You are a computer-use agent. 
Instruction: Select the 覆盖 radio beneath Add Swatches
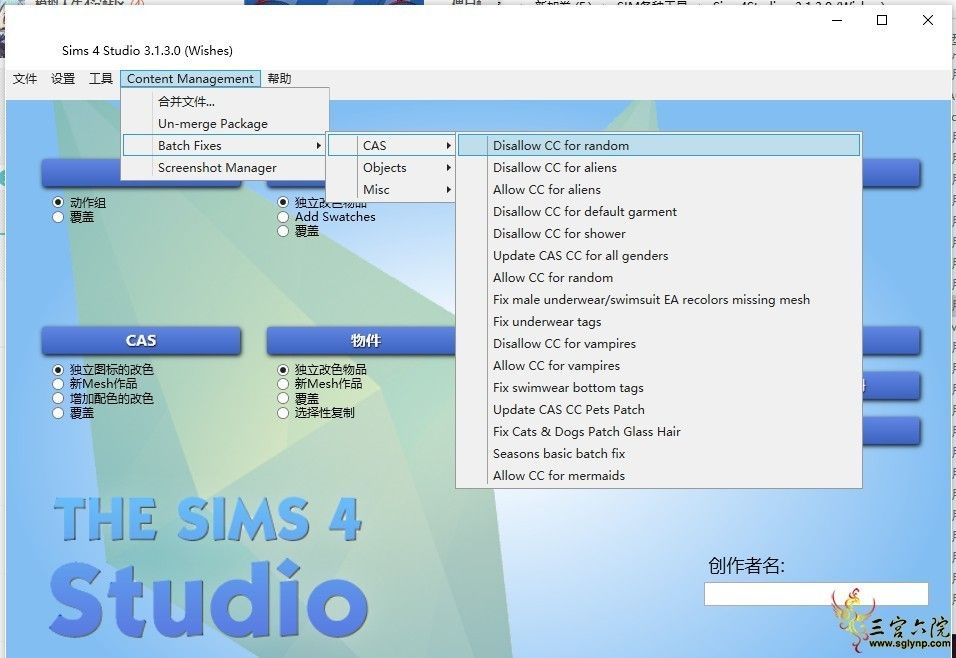click(x=283, y=231)
